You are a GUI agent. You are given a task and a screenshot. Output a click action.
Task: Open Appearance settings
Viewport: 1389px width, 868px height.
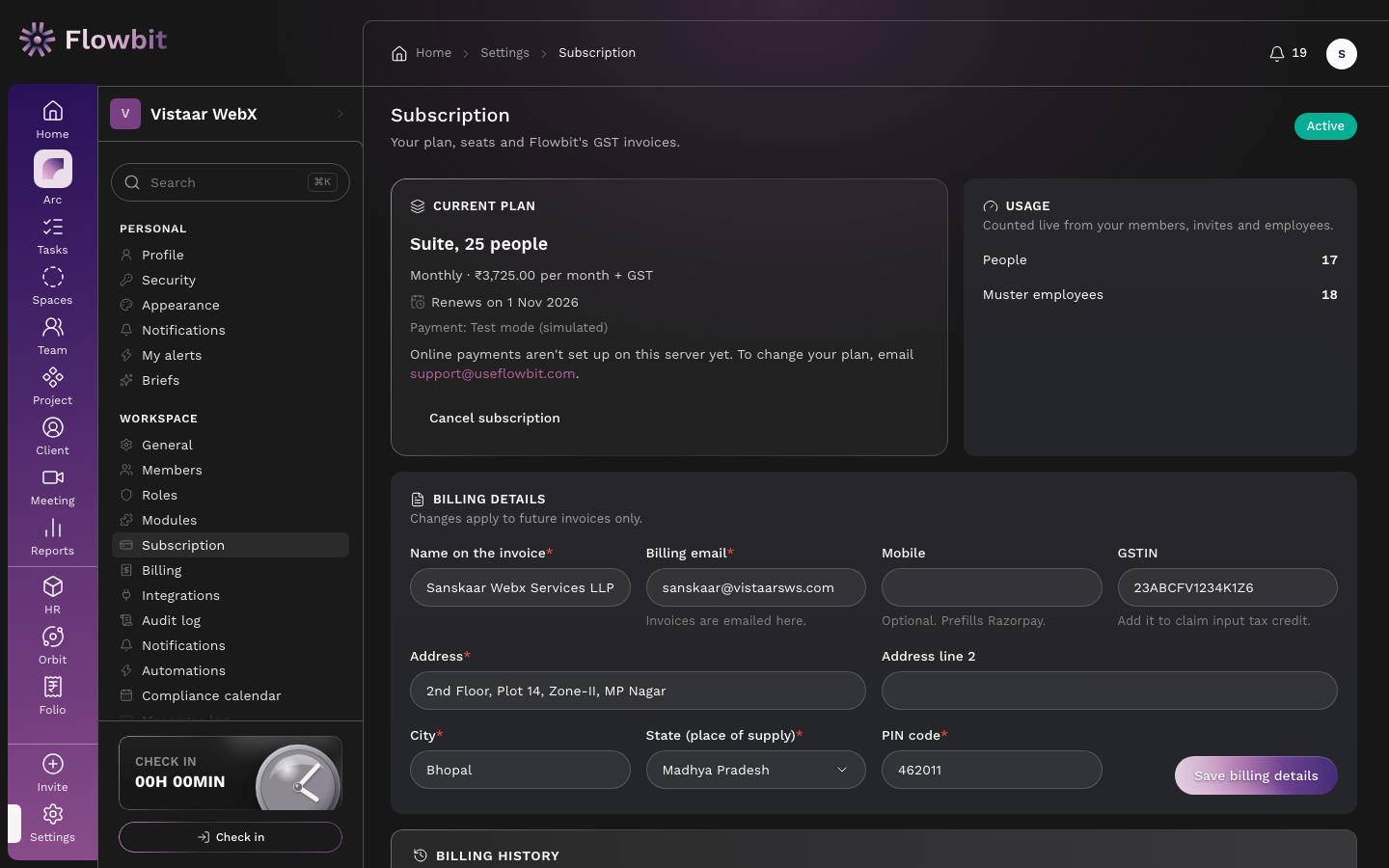pyautogui.click(x=231, y=305)
